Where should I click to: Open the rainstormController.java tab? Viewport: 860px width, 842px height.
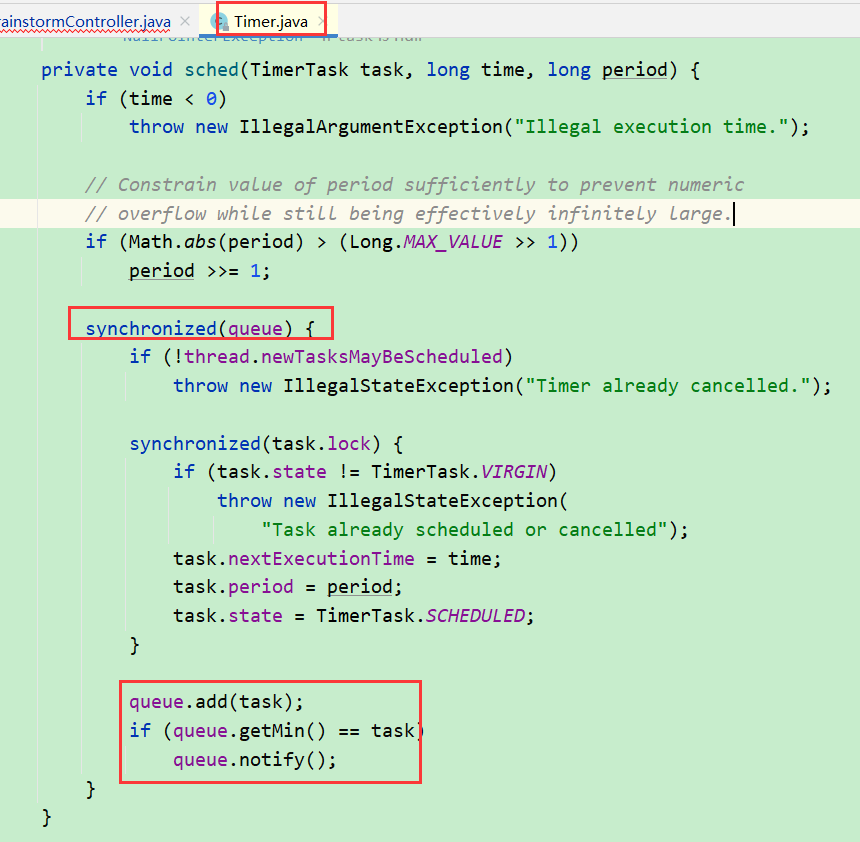tap(85, 22)
